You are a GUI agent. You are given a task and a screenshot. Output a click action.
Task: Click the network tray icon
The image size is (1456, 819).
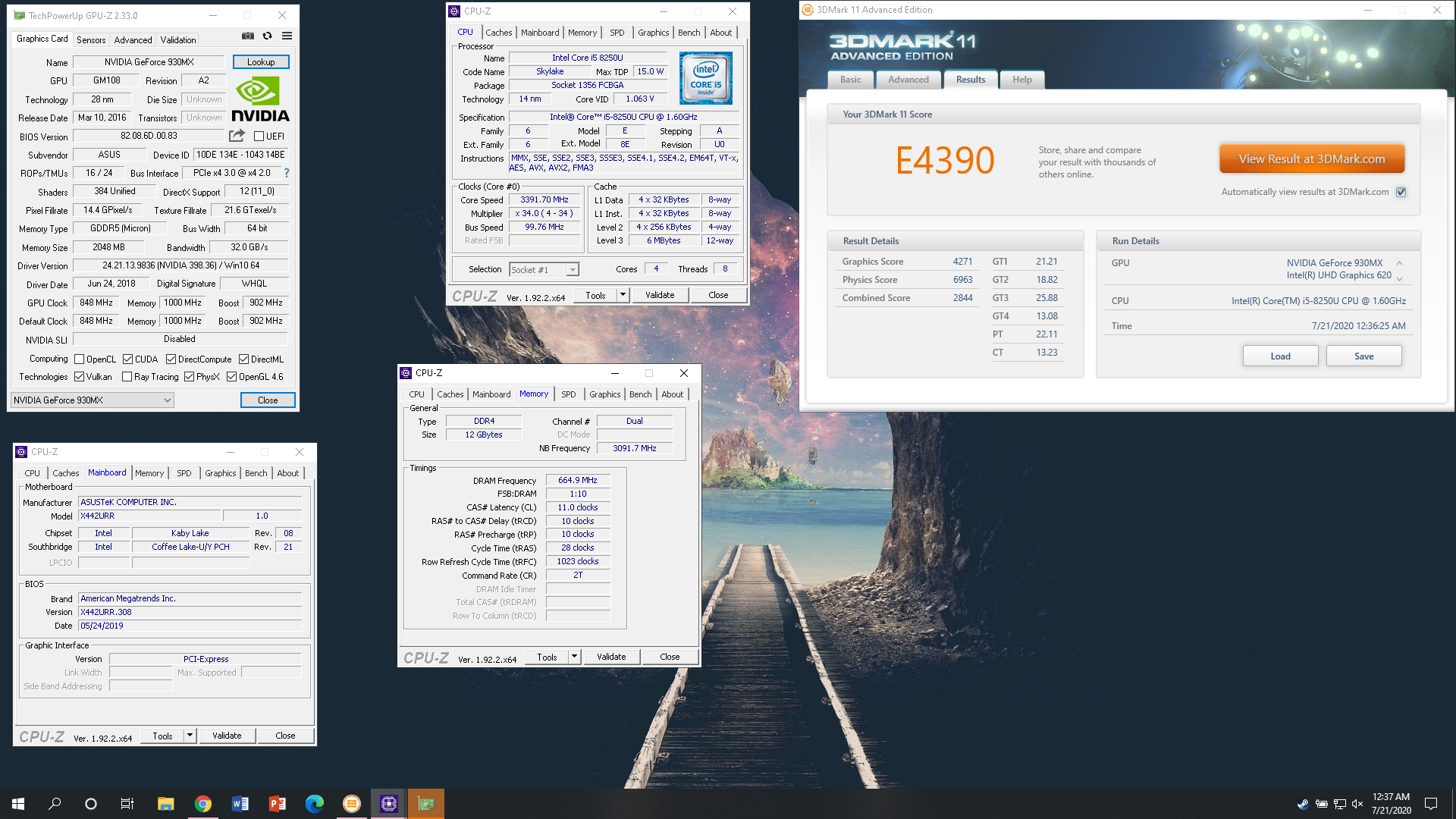point(1339,804)
